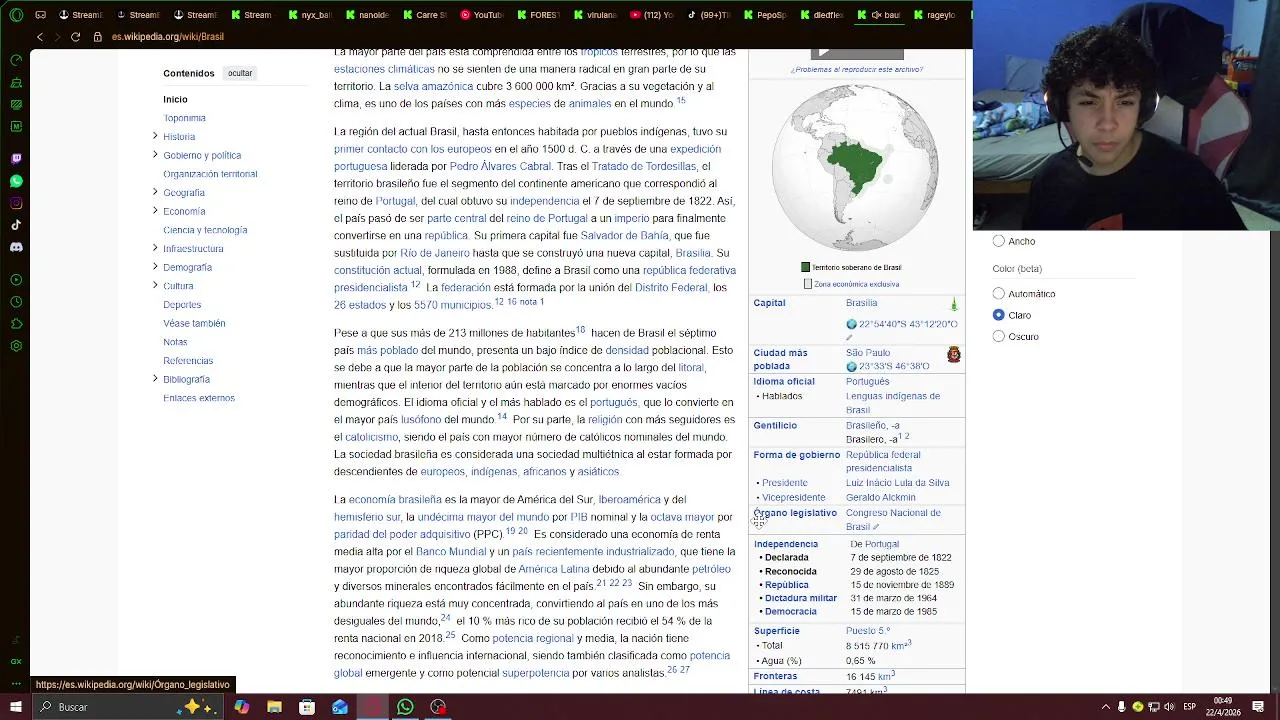Click the São Paulo coat of arms icon
The width and height of the screenshot is (1280, 720).
click(x=954, y=355)
